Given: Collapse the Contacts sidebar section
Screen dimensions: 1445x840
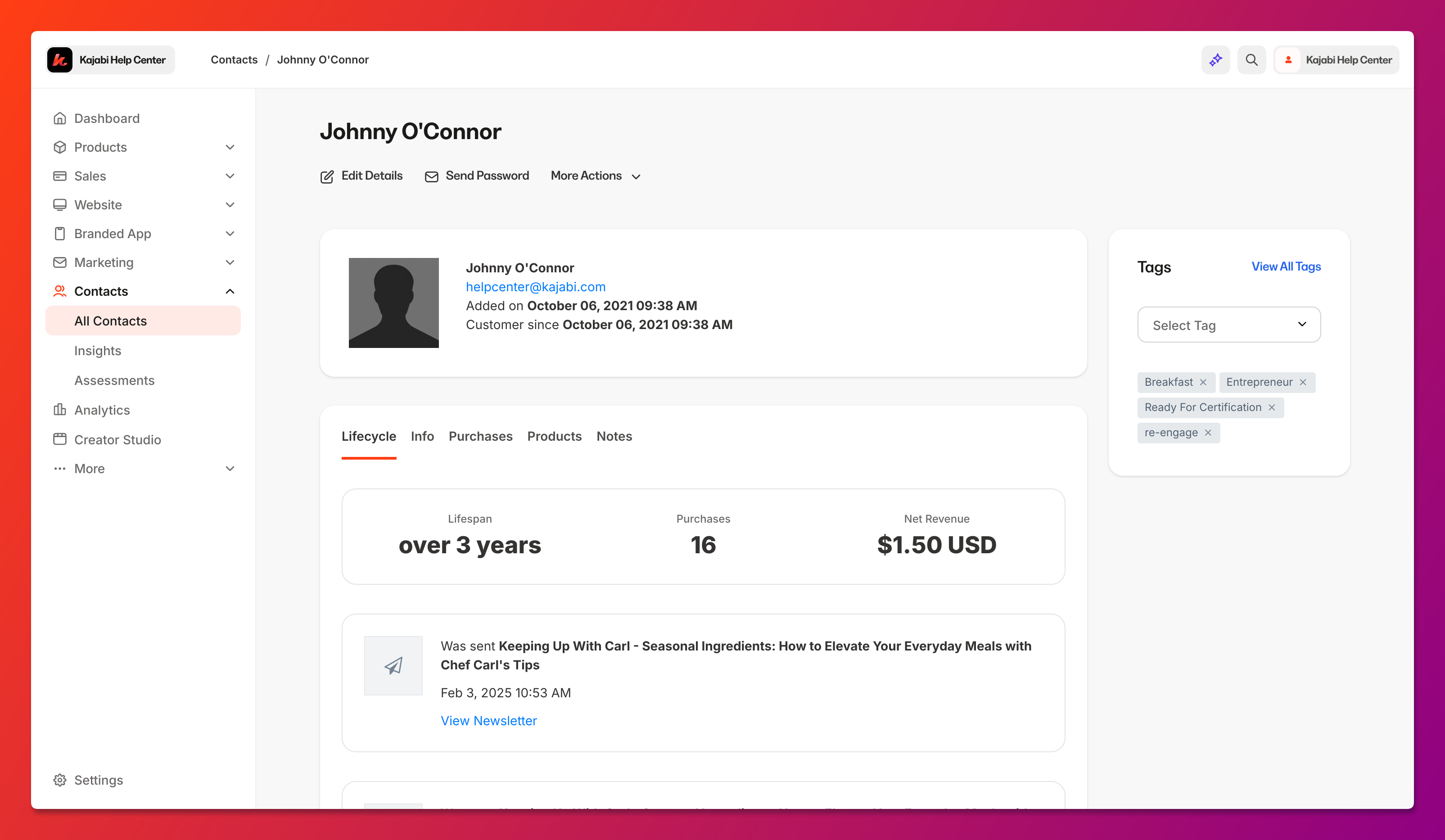Looking at the screenshot, I should click(x=230, y=291).
